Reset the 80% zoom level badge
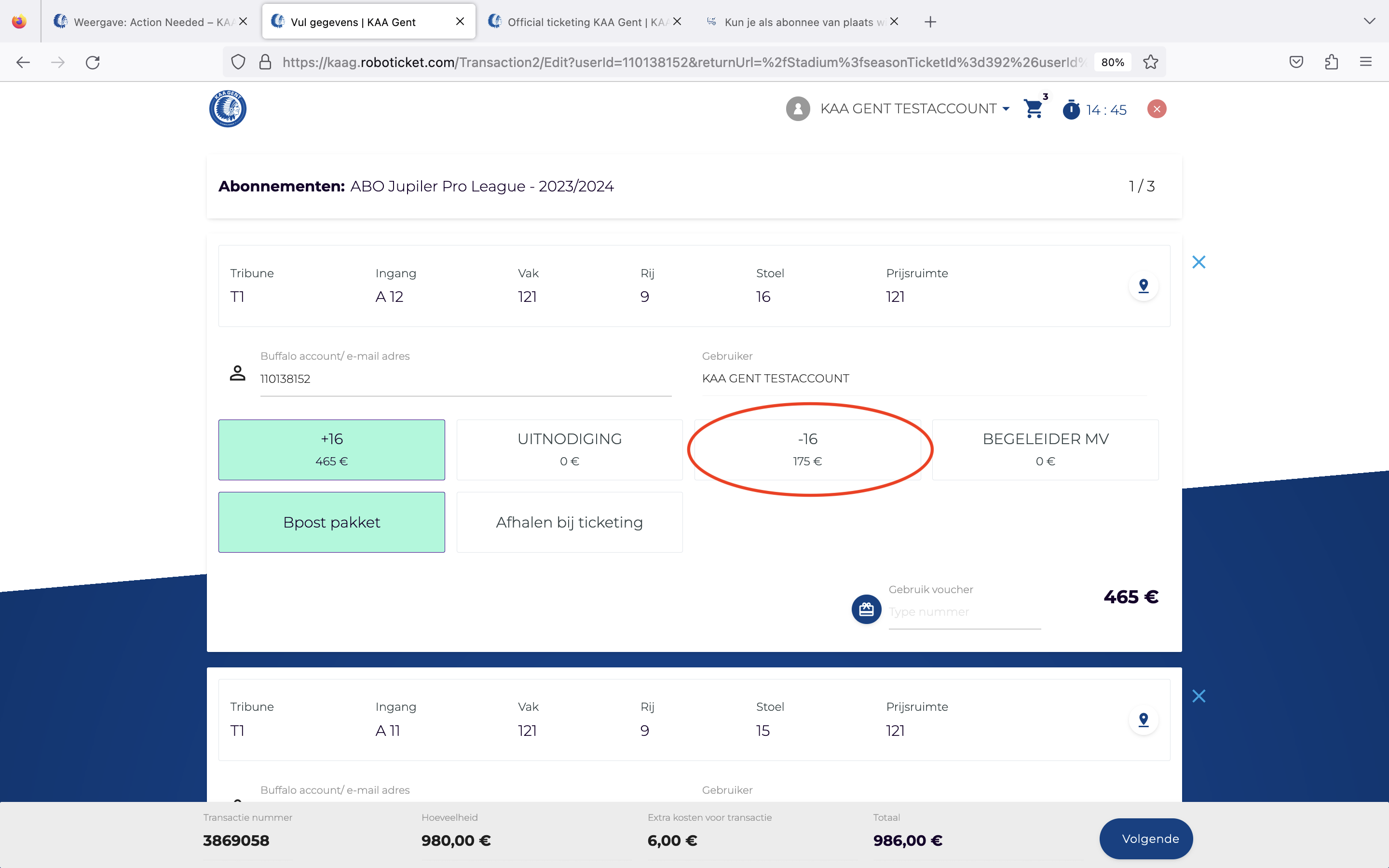 [1112, 62]
